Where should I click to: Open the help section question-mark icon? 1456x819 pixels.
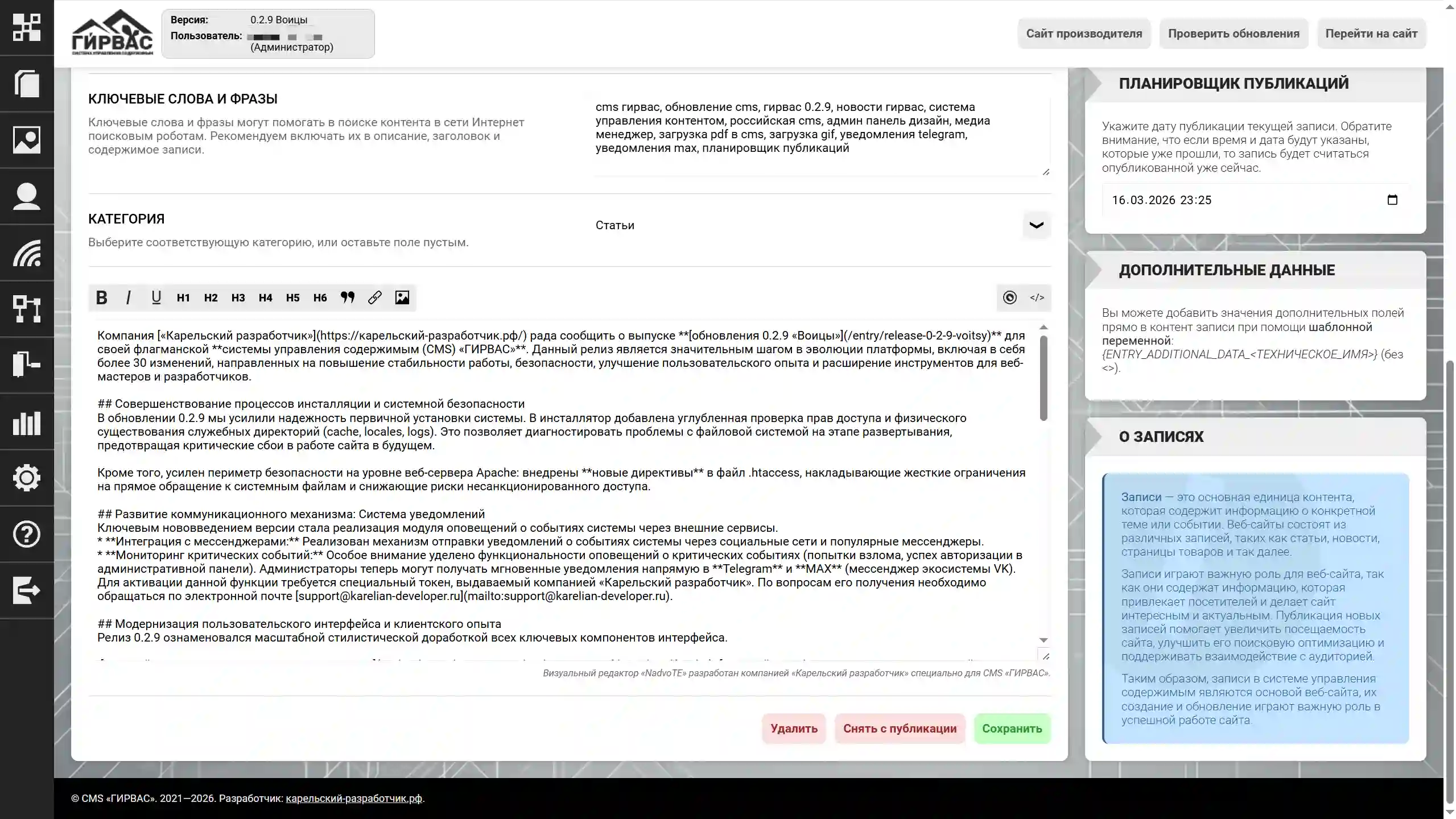coord(27,535)
